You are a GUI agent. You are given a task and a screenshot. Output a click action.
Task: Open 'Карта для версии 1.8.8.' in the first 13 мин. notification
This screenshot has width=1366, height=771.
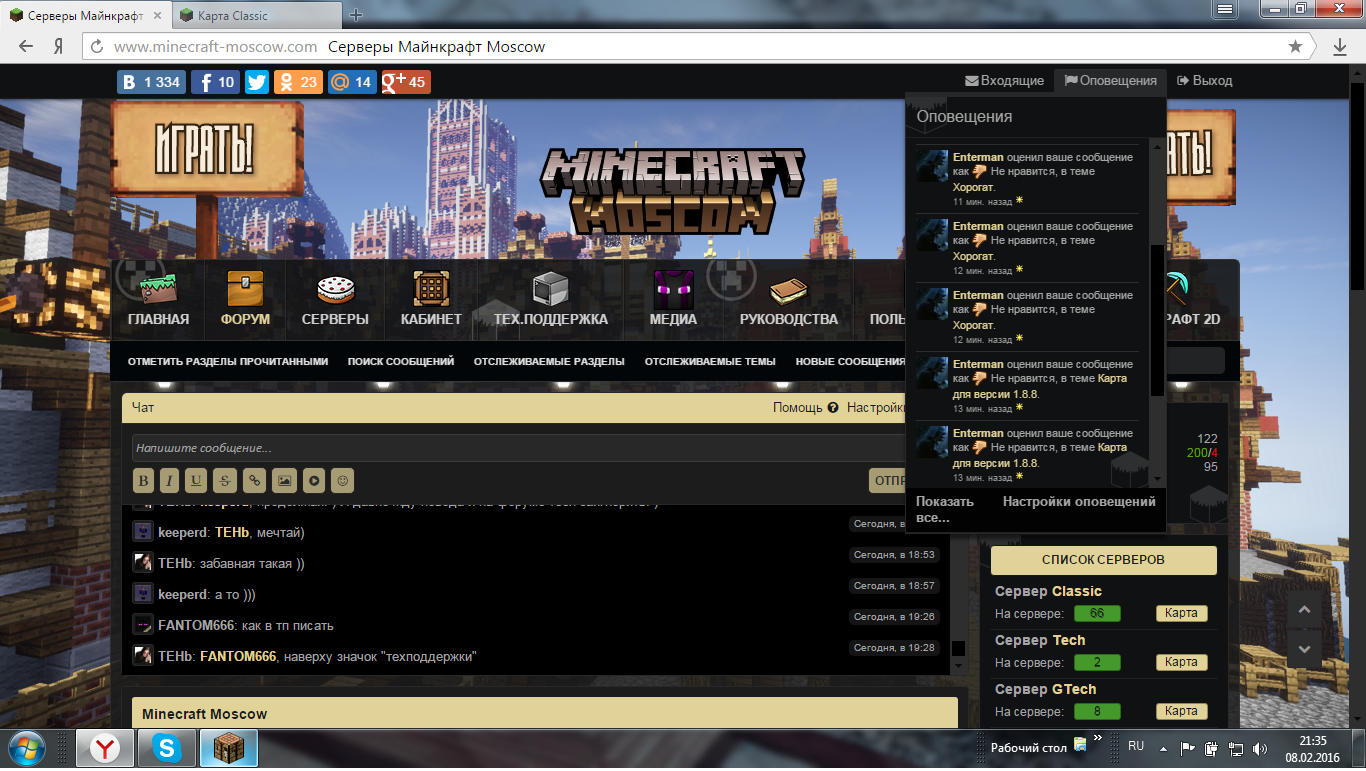tap(1040, 386)
